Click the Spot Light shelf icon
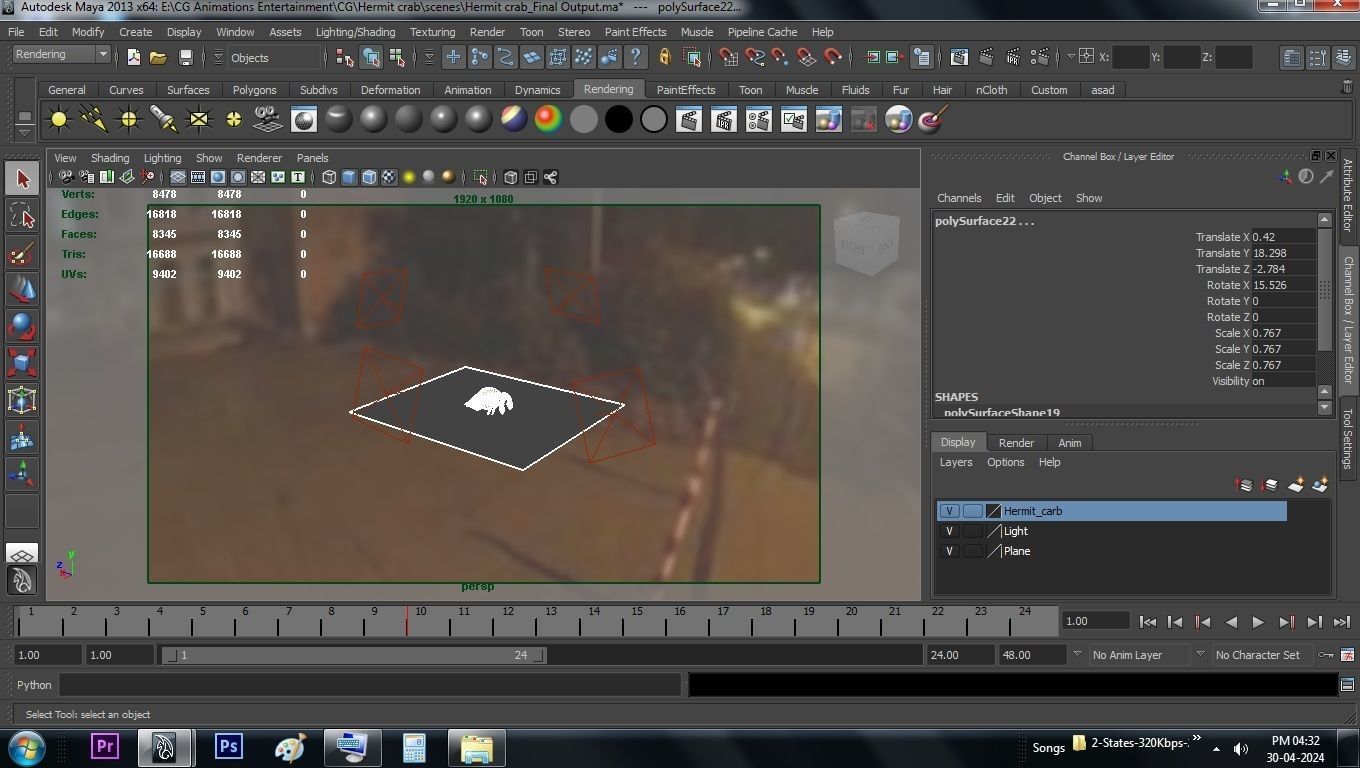Screen dimensions: 1360x768 click(164, 120)
